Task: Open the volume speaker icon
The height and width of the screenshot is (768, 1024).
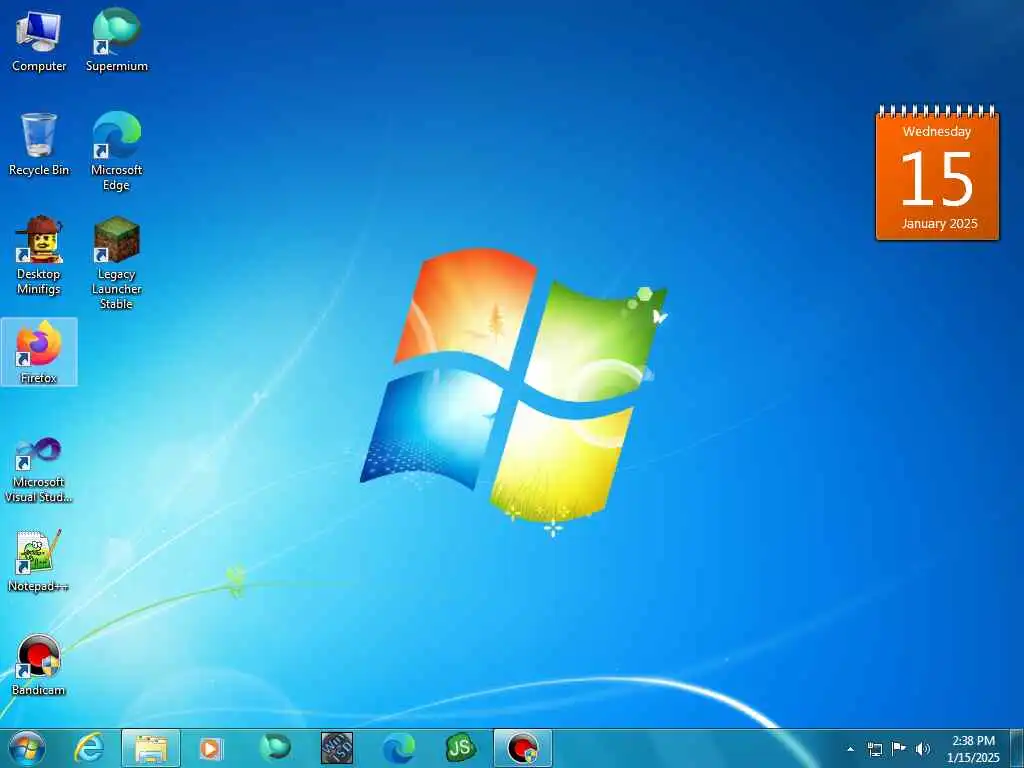Action: [922, 749]
